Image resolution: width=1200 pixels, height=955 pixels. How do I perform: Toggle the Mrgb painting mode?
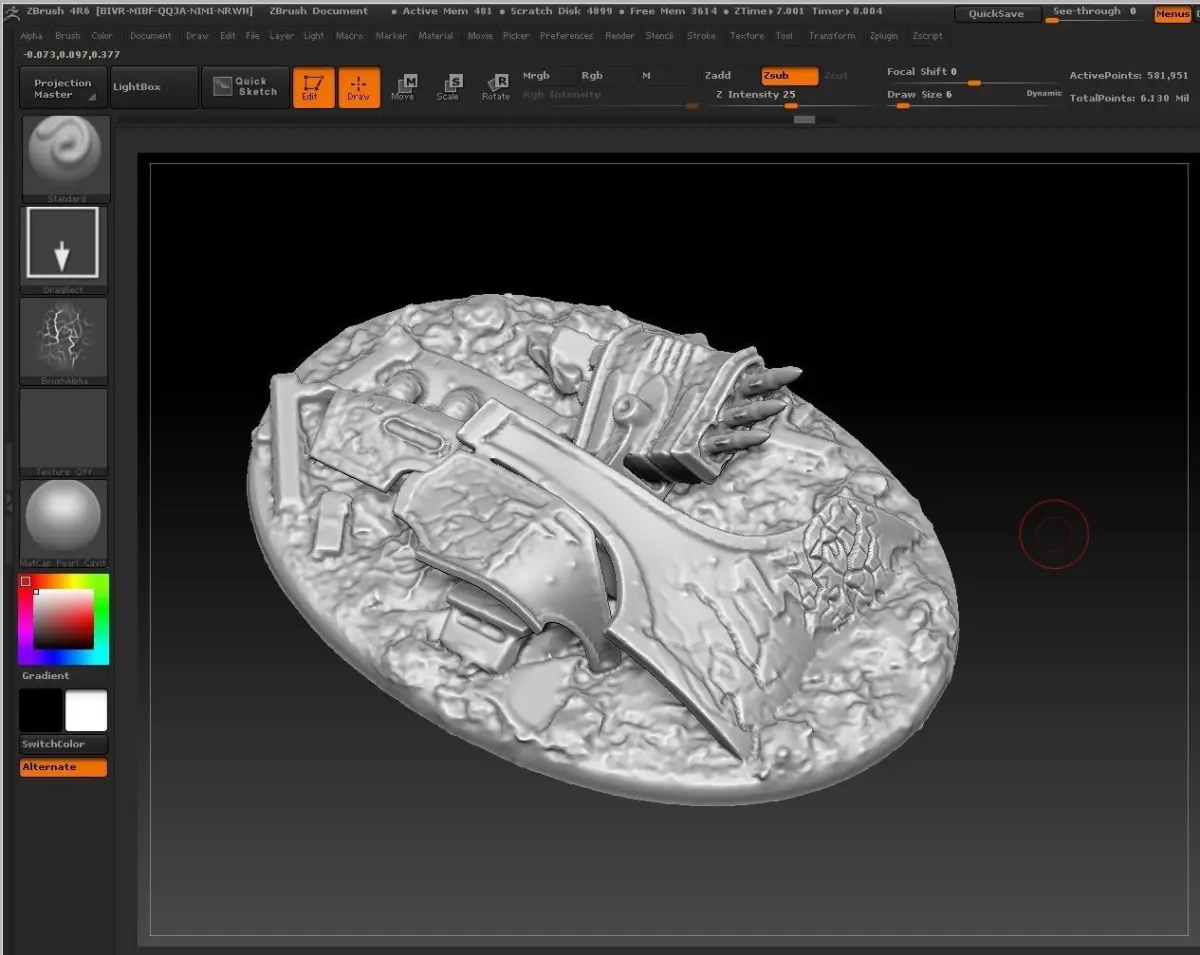pos(537,76)
